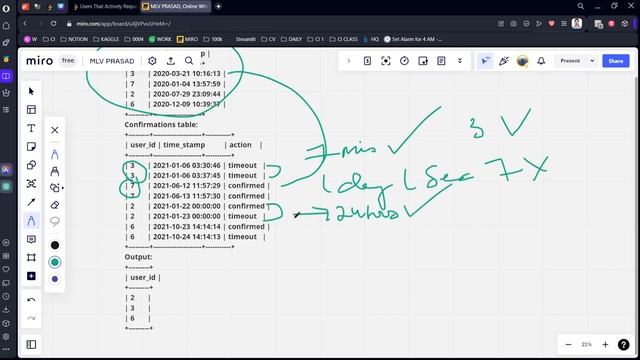Open the templates tool

click(x=31, y=109)
